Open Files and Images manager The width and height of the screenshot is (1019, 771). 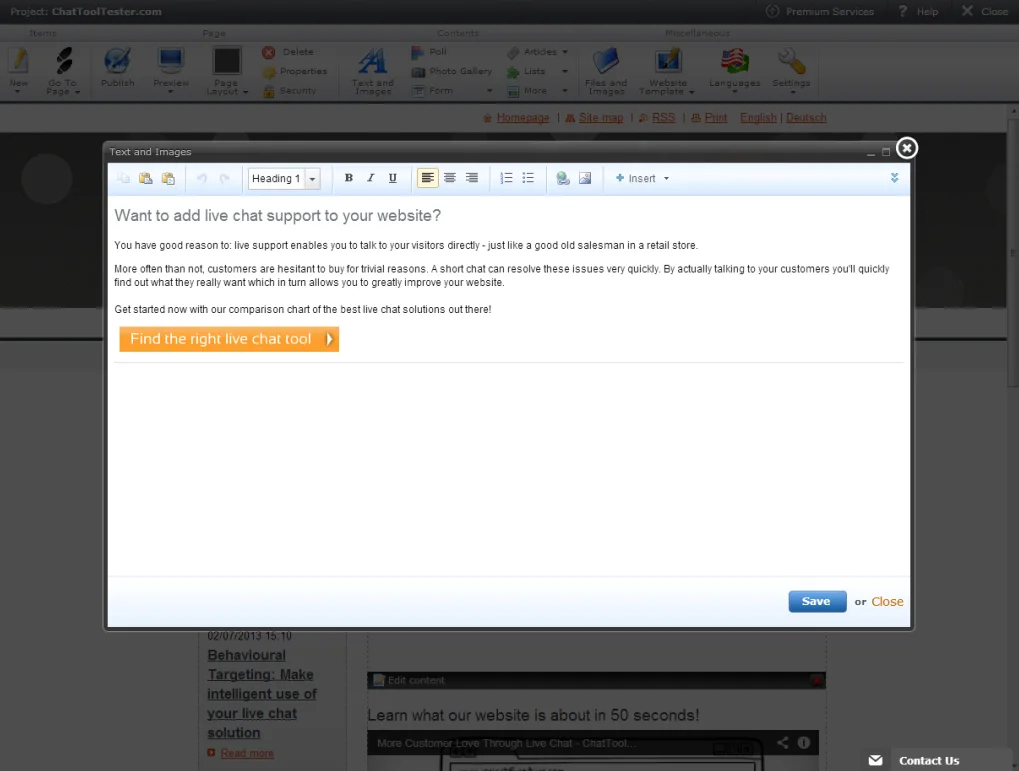pos(606,71)
